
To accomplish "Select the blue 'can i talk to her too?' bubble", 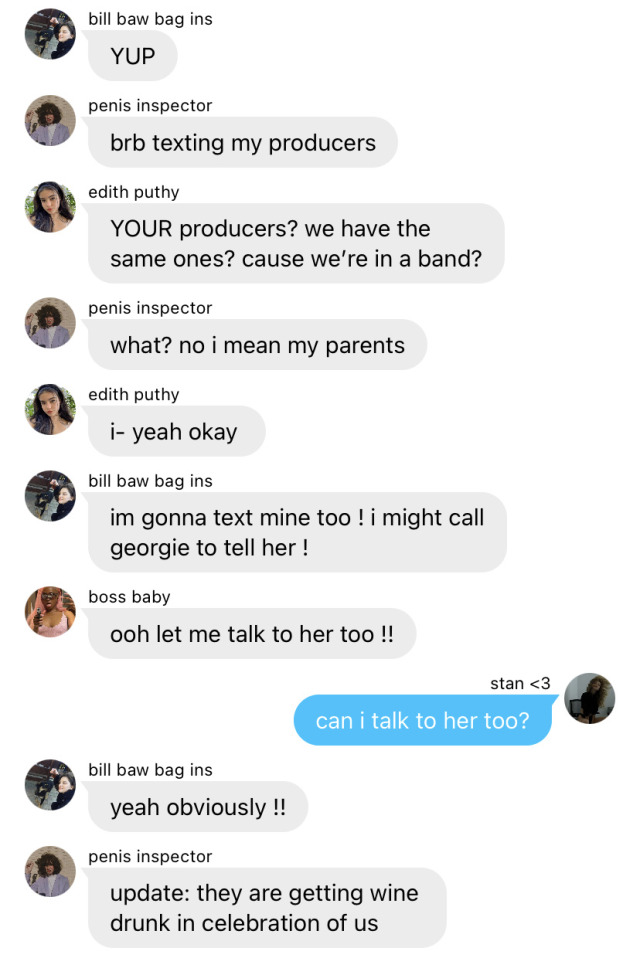I will [x=423, y=720].
